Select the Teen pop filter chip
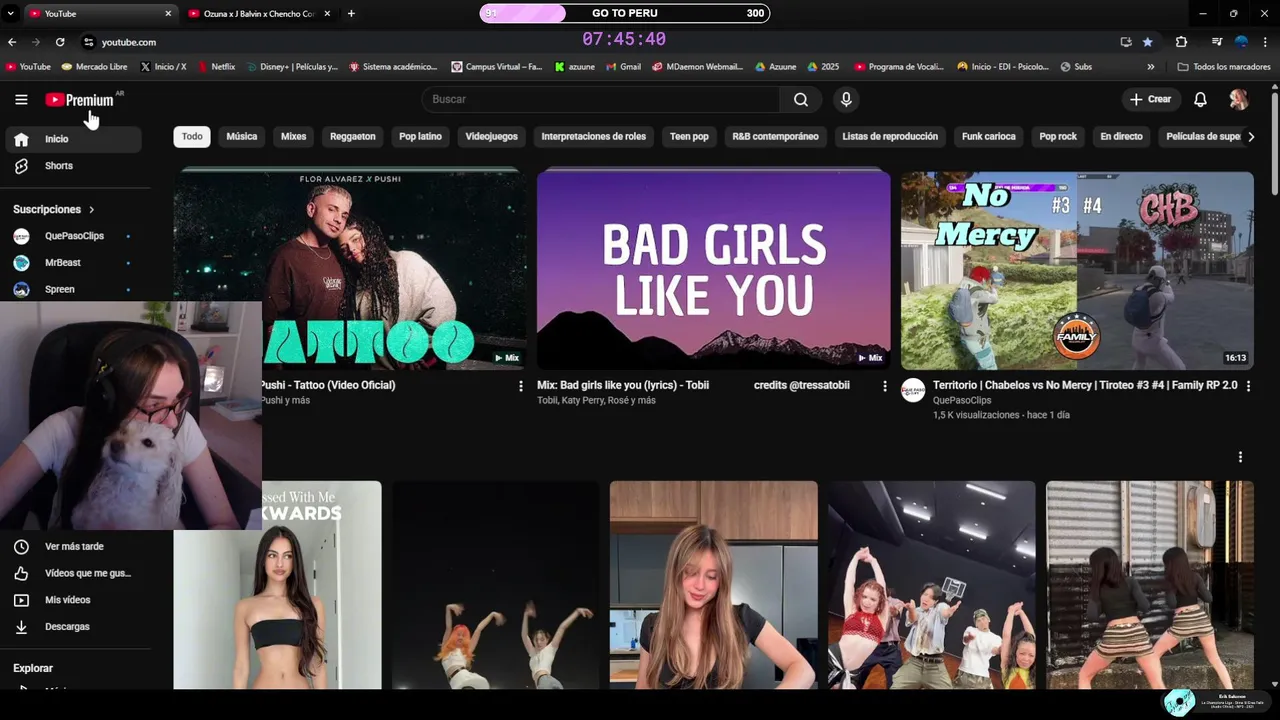Image resolution: width=1280 pixels, height=720 pixels. (689, 136)
